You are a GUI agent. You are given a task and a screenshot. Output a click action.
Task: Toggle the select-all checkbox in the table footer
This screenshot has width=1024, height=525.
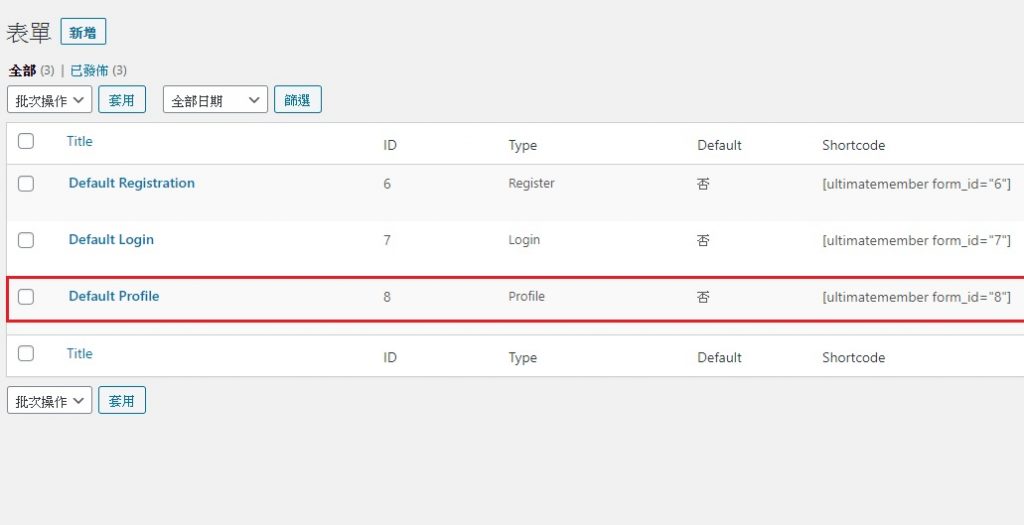(x=26, y=353)
